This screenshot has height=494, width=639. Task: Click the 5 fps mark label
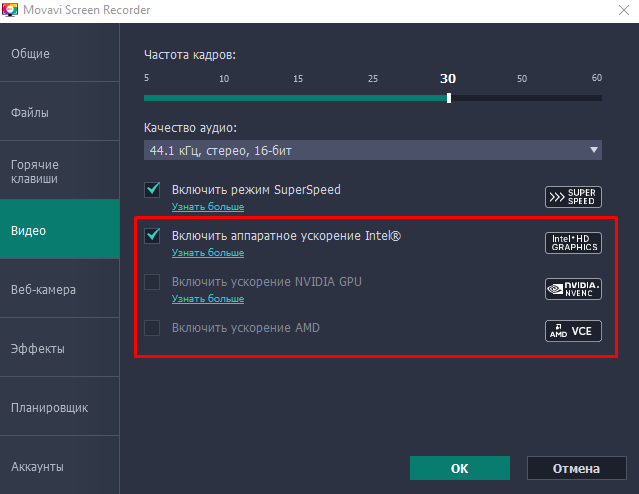click(147, 78)
